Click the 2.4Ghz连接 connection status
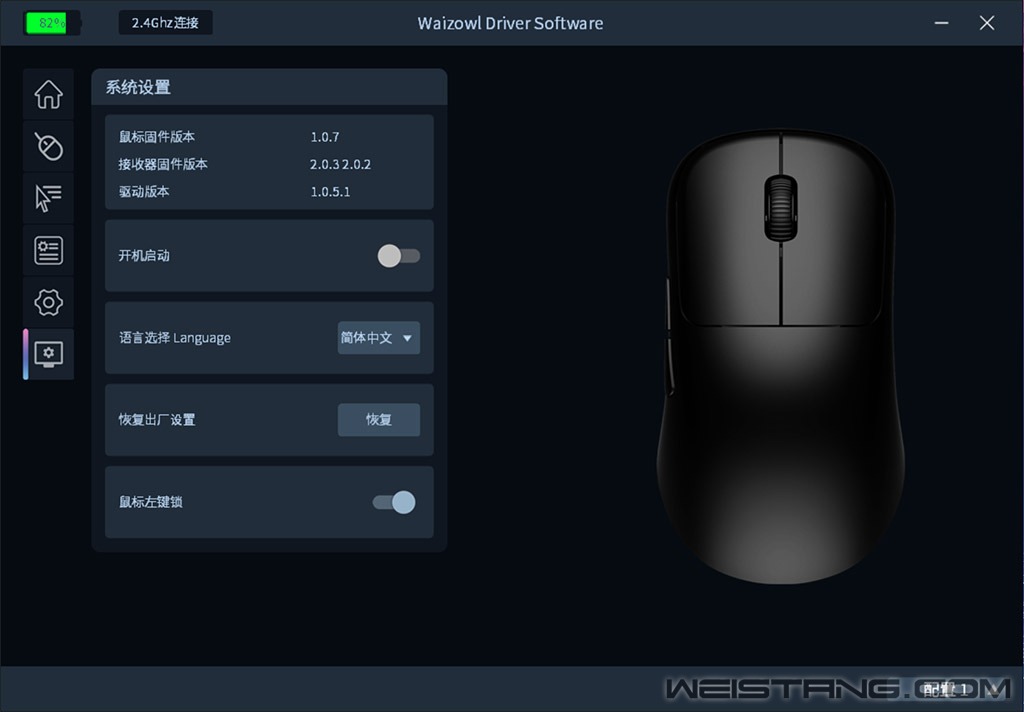The width and height of the screenshot is (1024, 712). (x=165, y=23)
